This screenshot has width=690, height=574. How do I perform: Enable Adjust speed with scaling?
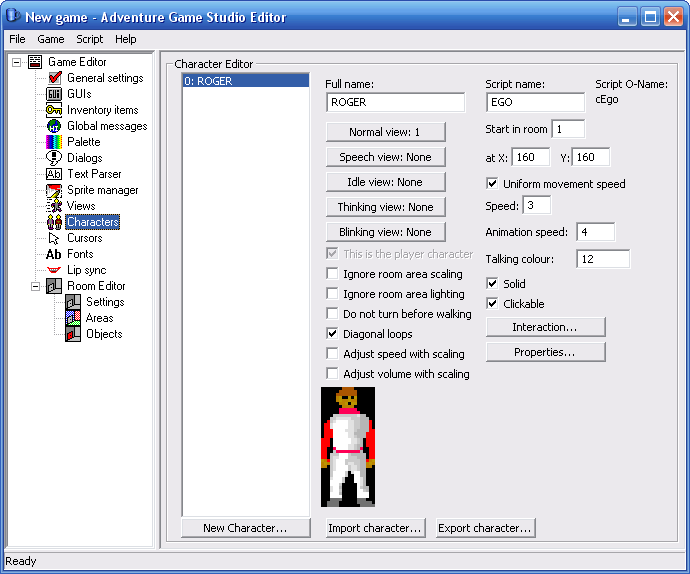pos(332,354)
